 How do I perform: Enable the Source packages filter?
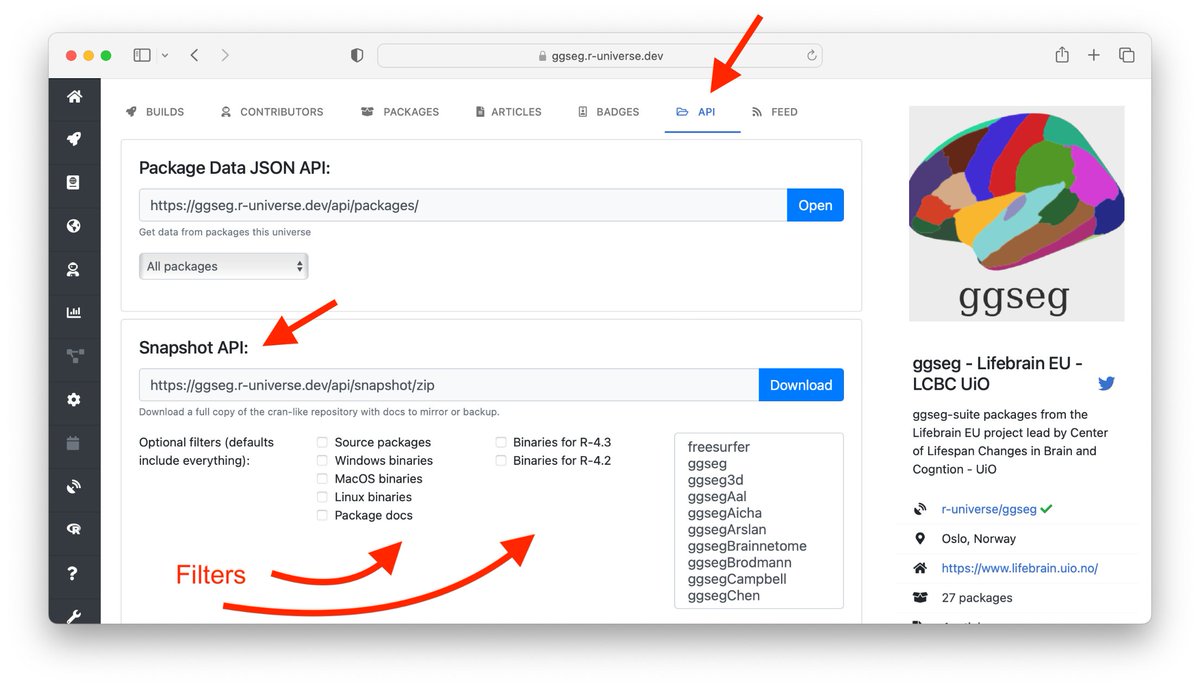[x=322, y=442]
